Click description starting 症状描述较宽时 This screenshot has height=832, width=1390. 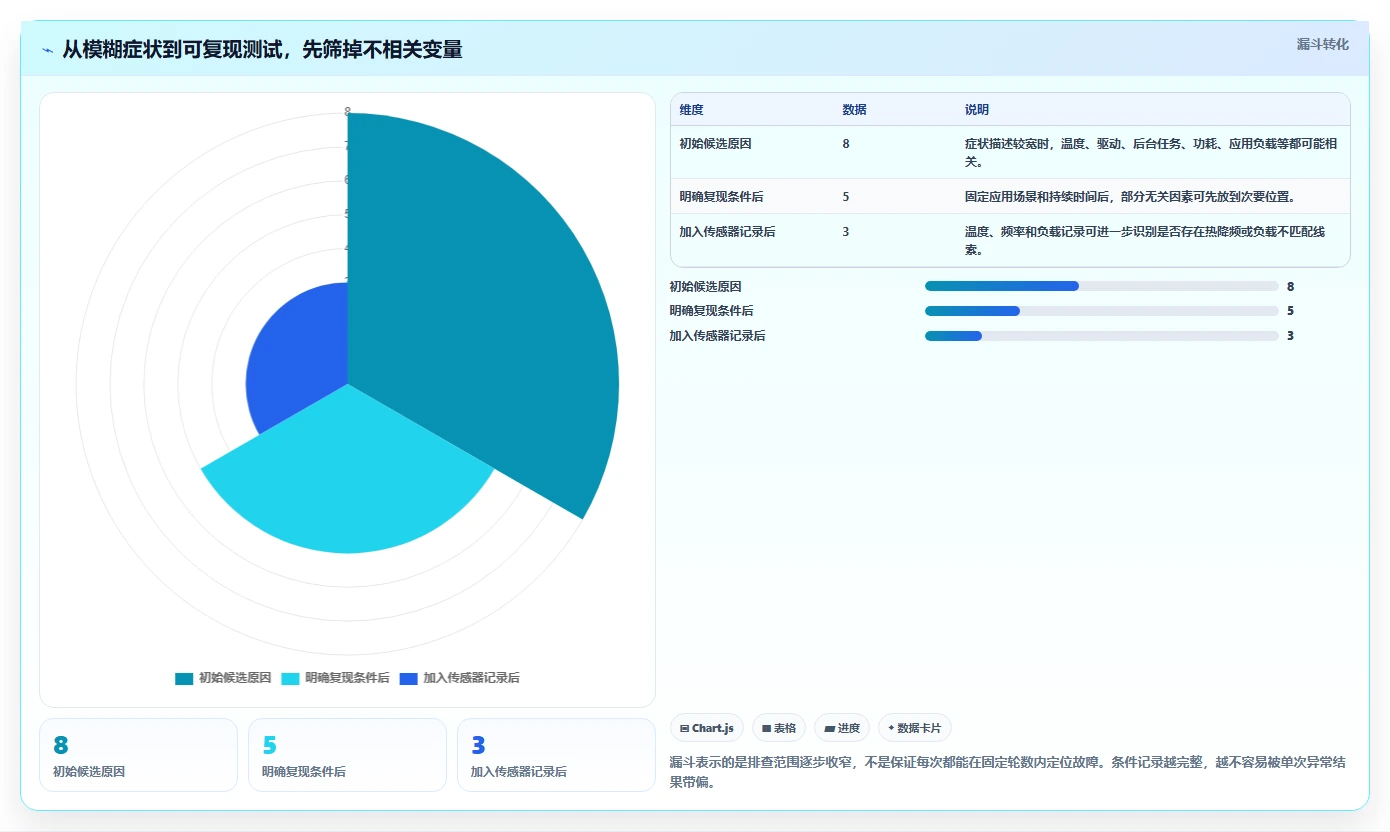1151,153
